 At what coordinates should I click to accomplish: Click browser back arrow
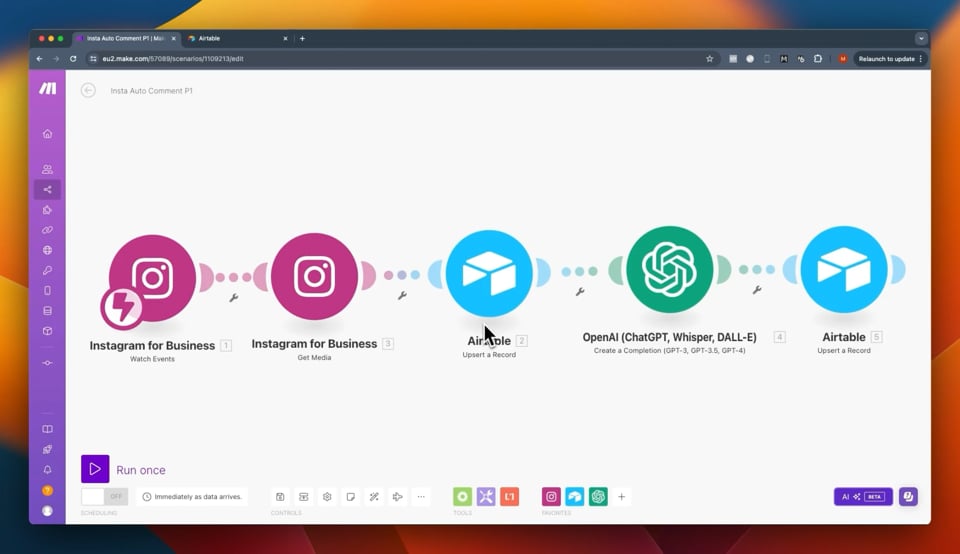click(x=39, y=59)
